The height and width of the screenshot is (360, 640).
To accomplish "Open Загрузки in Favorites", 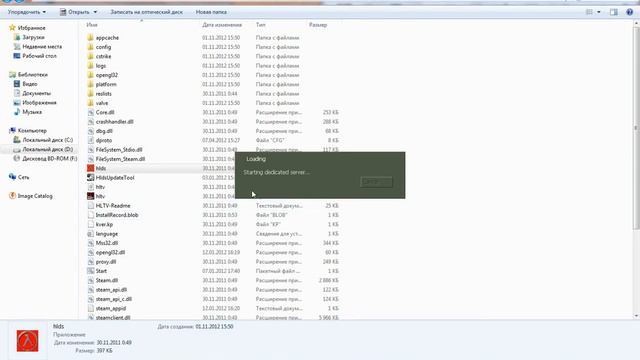I will (33, 37).
